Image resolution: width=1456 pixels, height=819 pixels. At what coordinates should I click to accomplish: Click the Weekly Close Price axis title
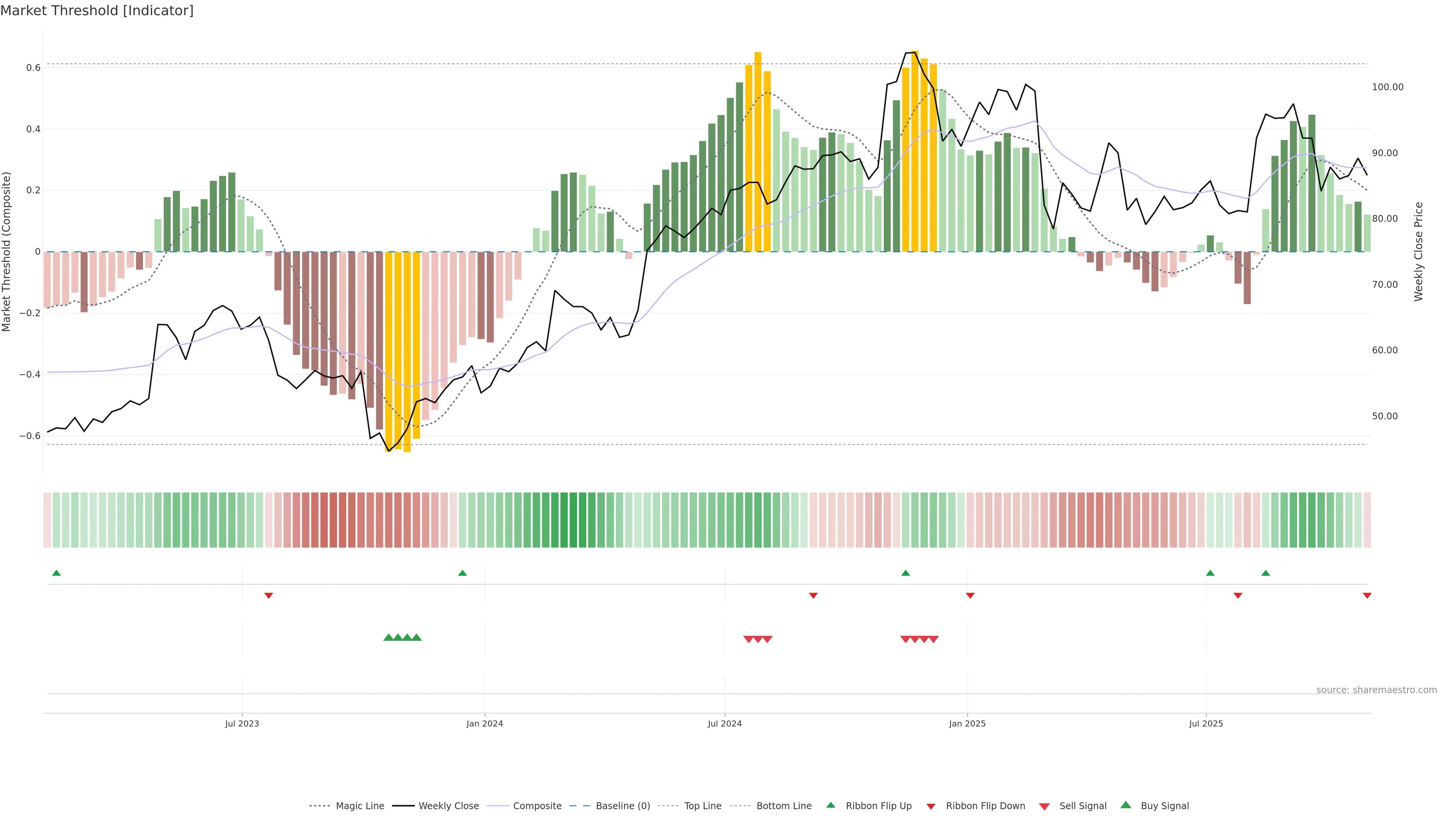tap(1418, 251)
